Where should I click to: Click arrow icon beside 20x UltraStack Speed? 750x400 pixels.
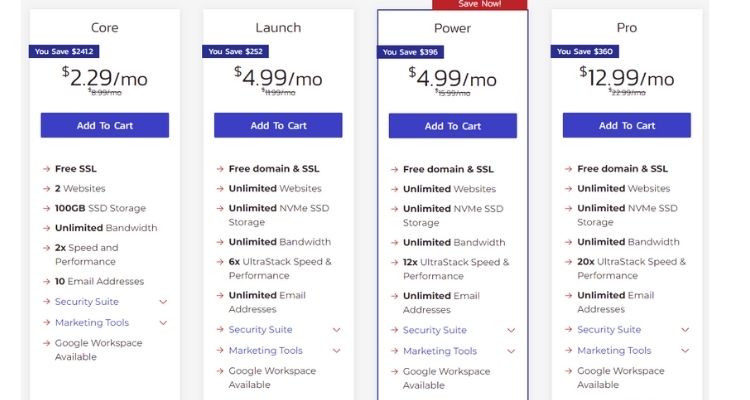(568, 262)
